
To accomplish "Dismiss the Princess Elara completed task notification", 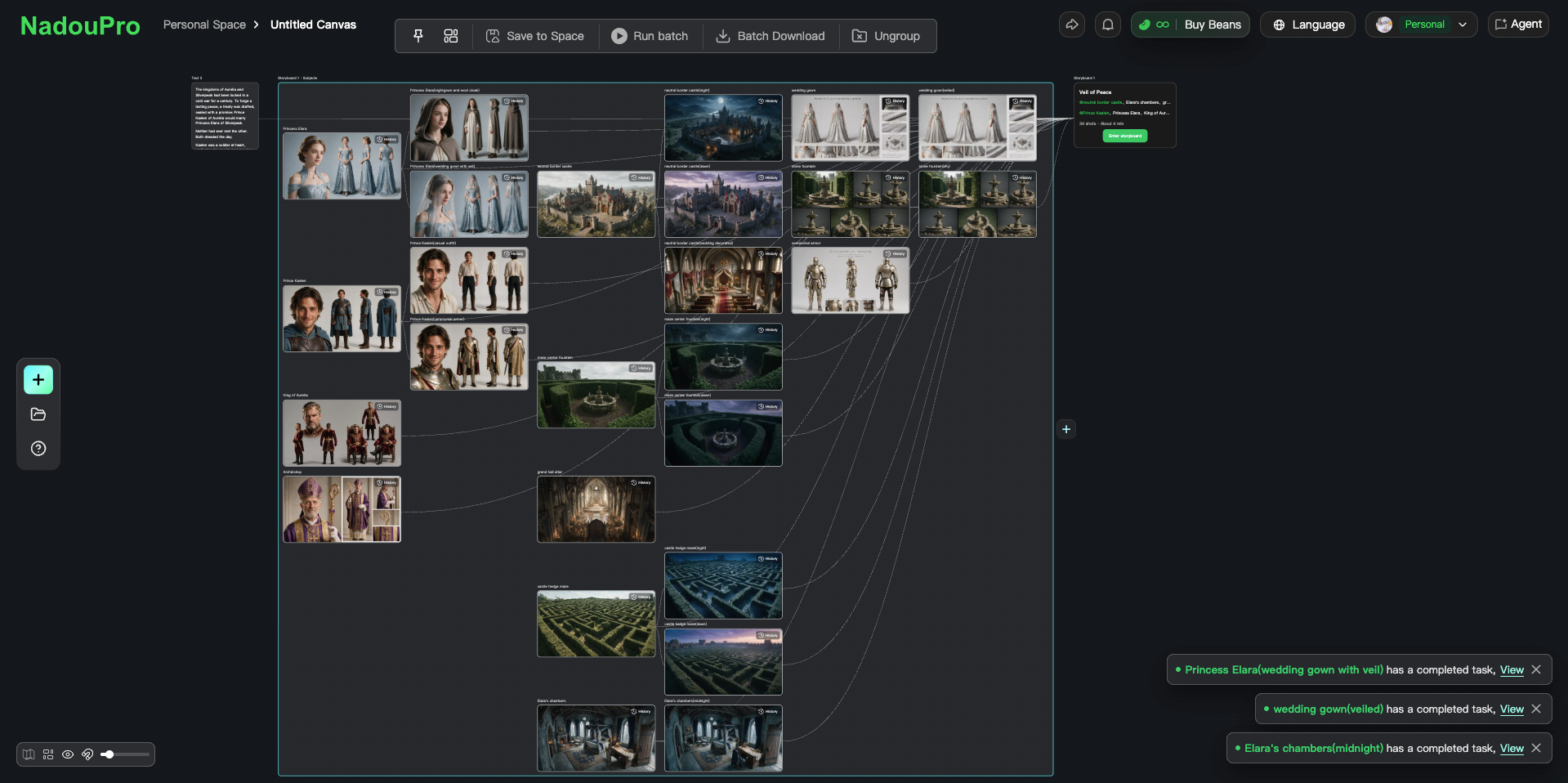I will point(1536,669).
